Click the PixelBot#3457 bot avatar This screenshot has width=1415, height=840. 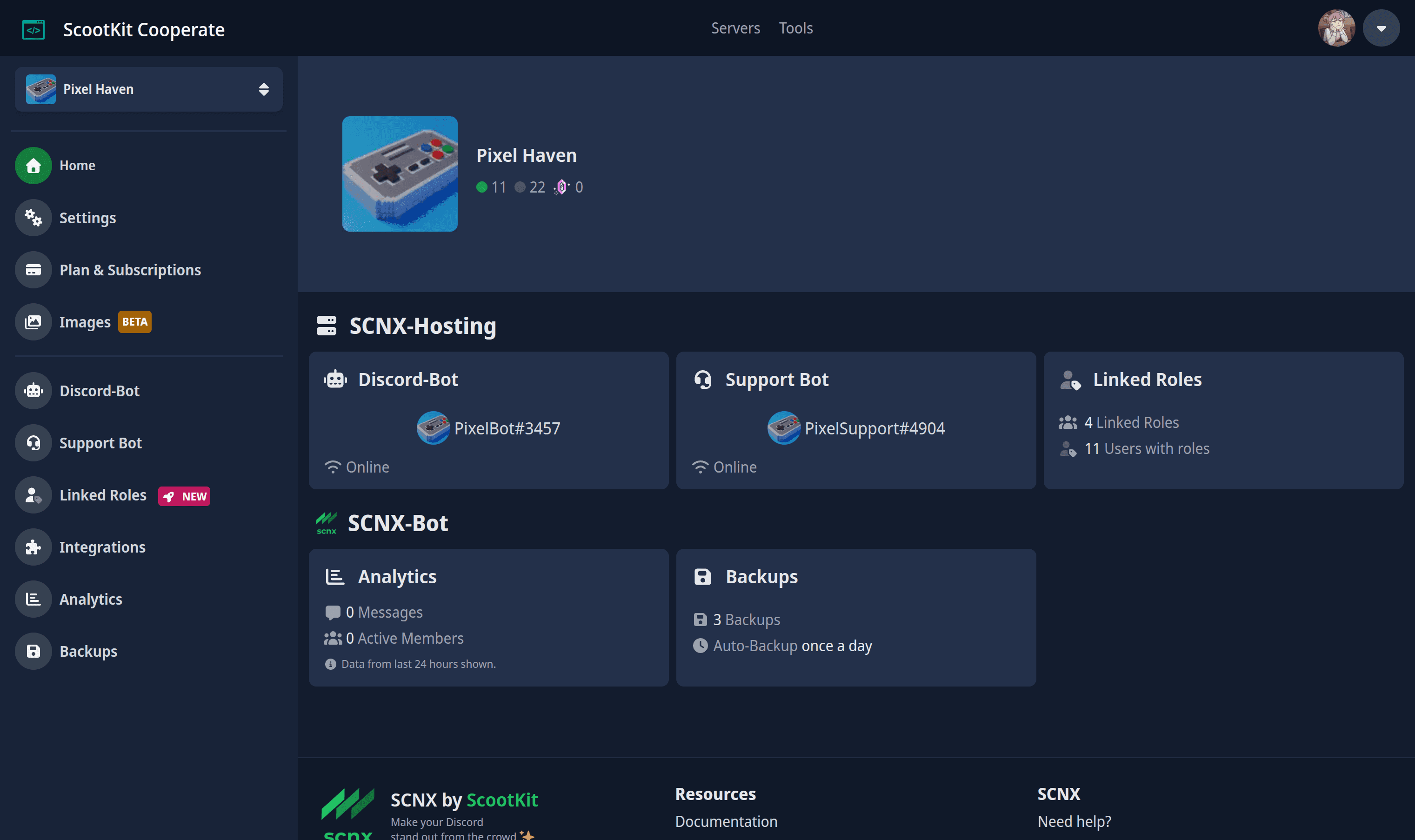point(433,428)
